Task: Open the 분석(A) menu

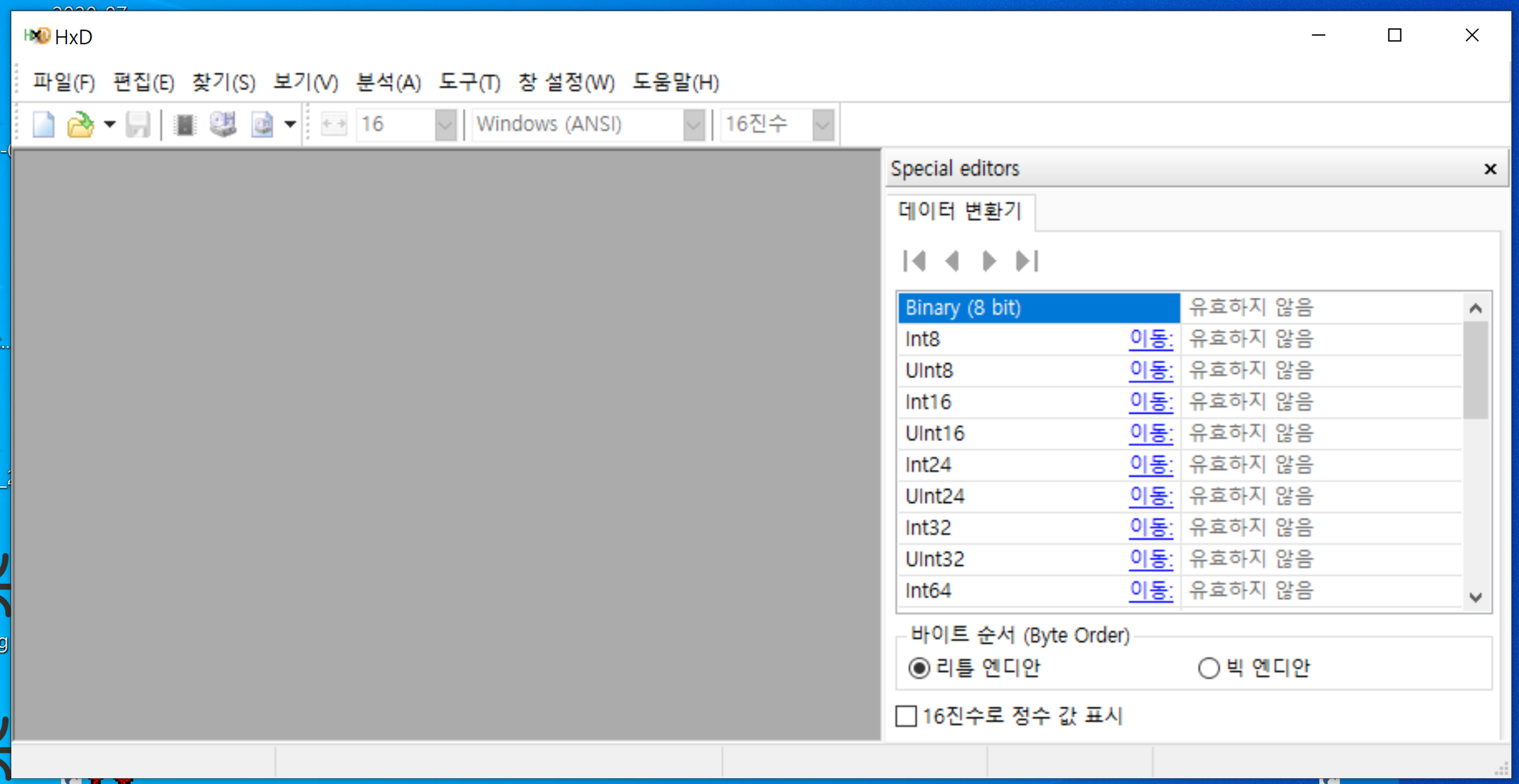Action: coord(389,82)
